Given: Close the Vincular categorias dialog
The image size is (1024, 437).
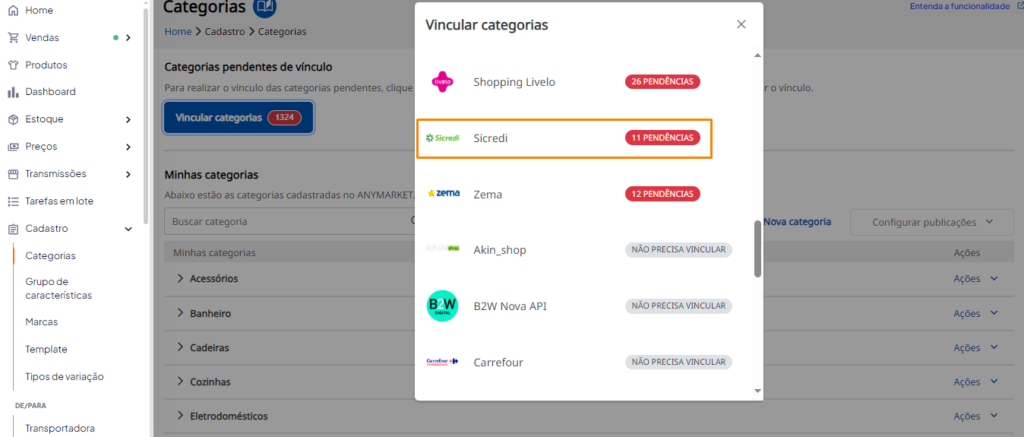Looking at the screenshot, I should tap(741, 24).
